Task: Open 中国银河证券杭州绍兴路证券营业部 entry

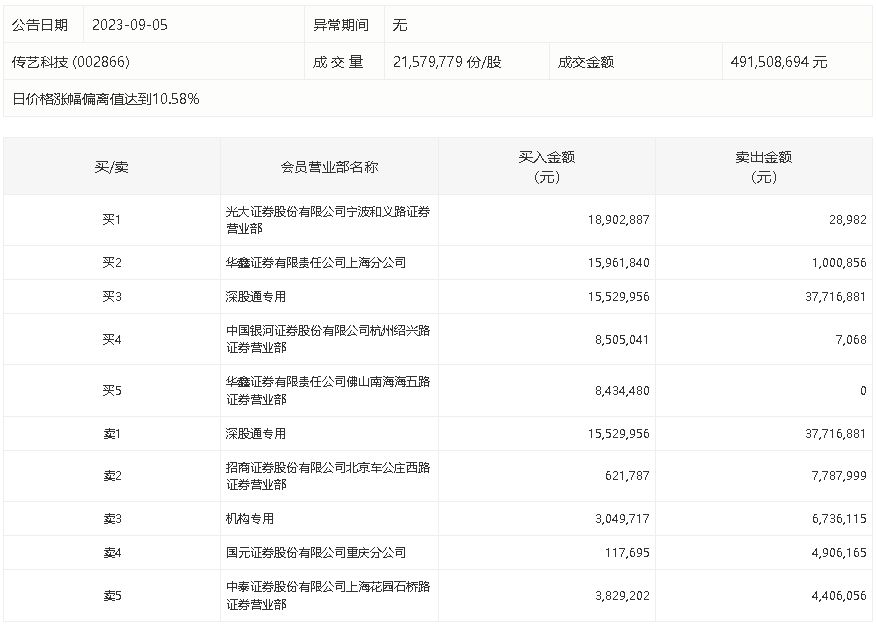Action: pos(328,339)
